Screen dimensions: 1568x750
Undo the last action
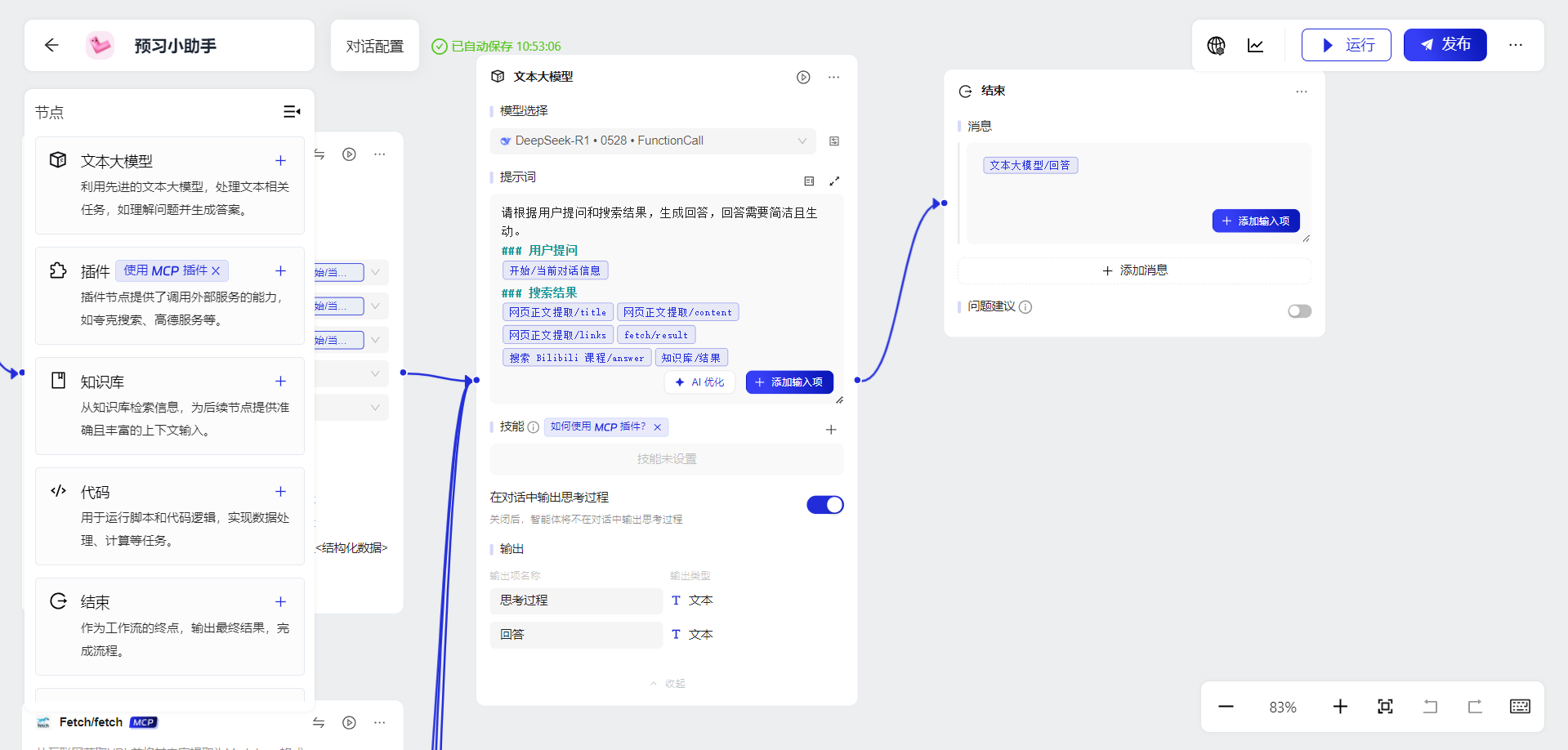tap(1430, 707)
